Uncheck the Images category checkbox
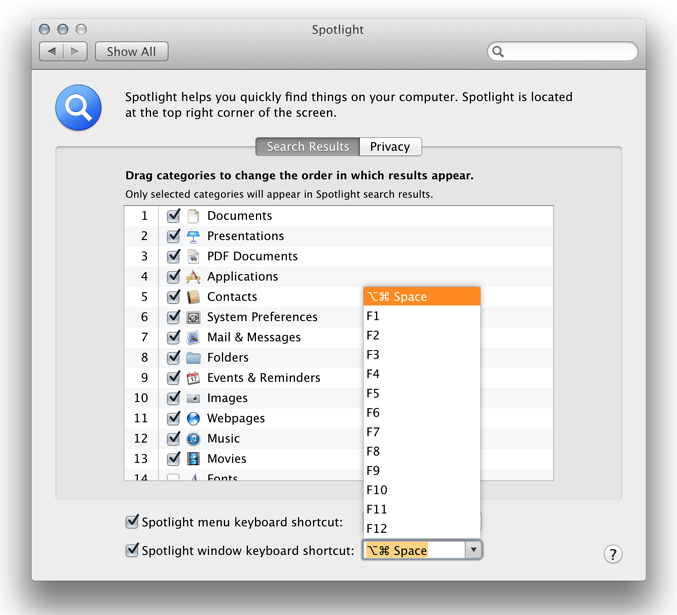Screen dimensions: 677x615 tap(174, 398)
